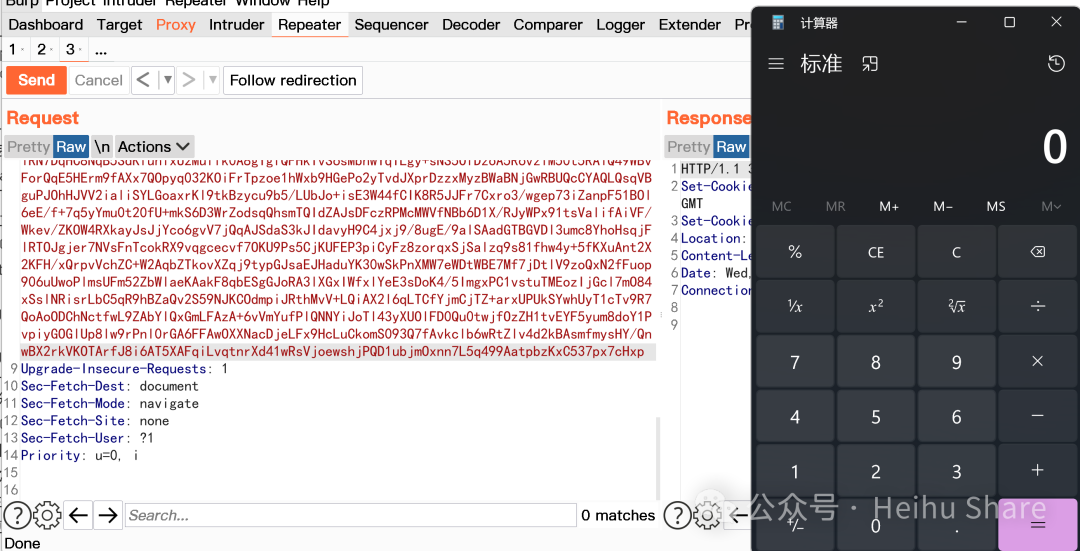
Task: Click the calculator percent key
Action: point(796,252)
